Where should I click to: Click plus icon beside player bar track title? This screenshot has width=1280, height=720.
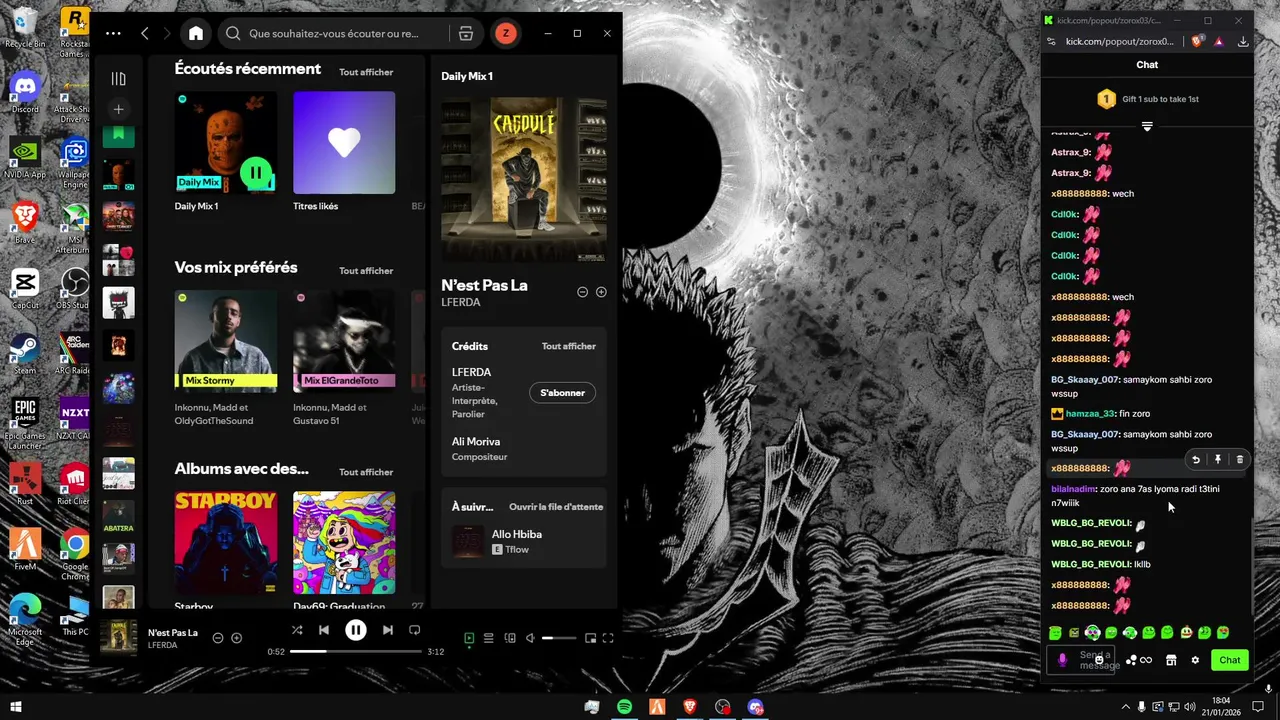click(237, 638)
